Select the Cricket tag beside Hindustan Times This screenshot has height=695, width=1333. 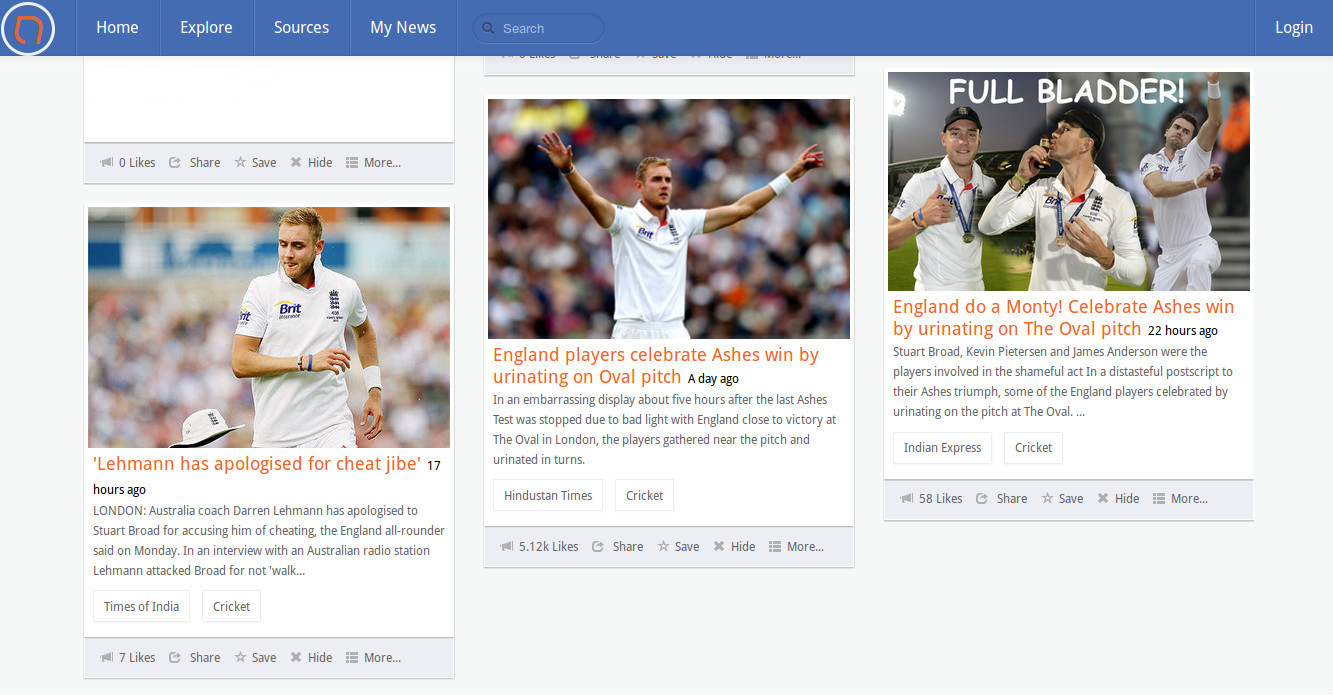point(644,495)
